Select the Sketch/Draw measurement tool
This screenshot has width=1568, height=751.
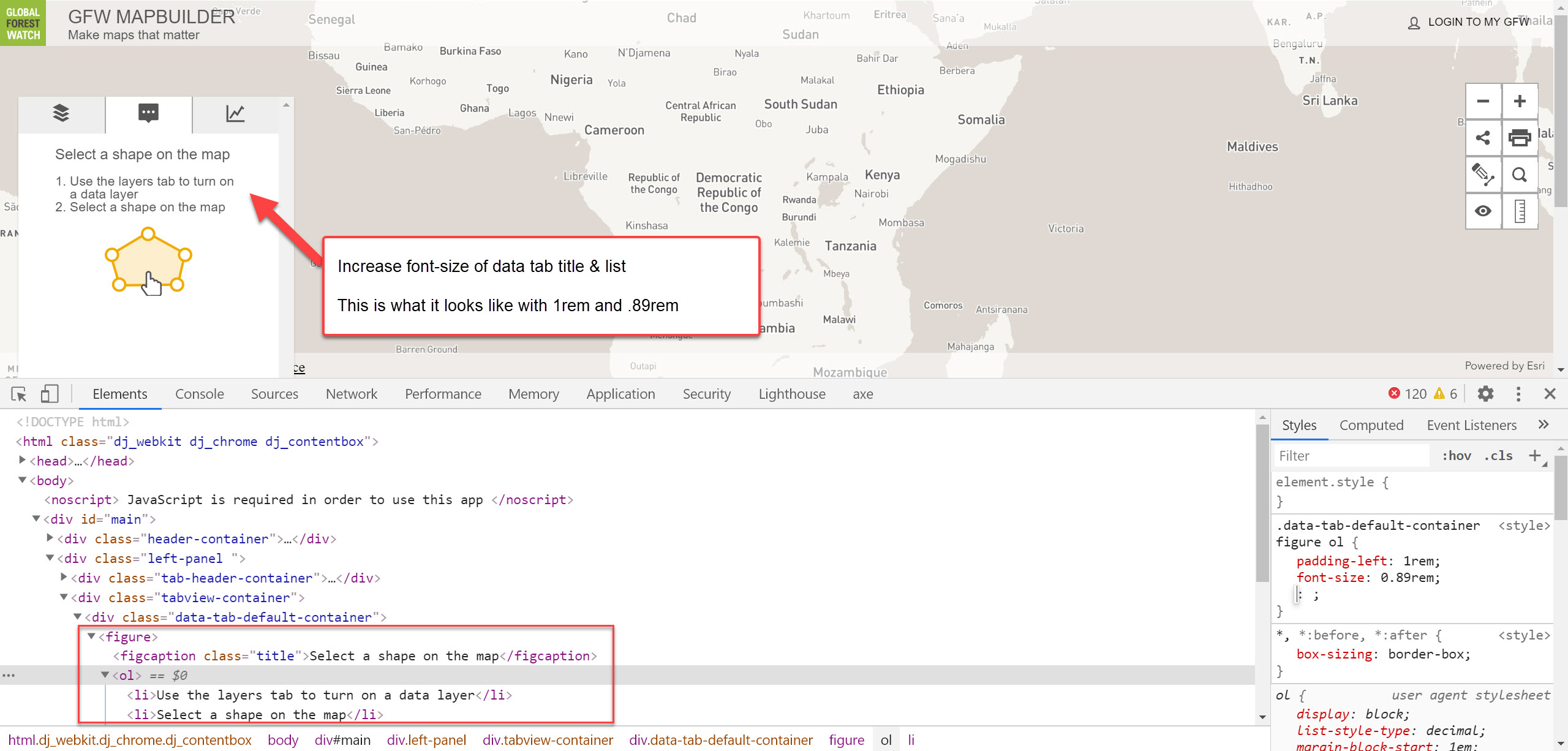click(1483, 175)
